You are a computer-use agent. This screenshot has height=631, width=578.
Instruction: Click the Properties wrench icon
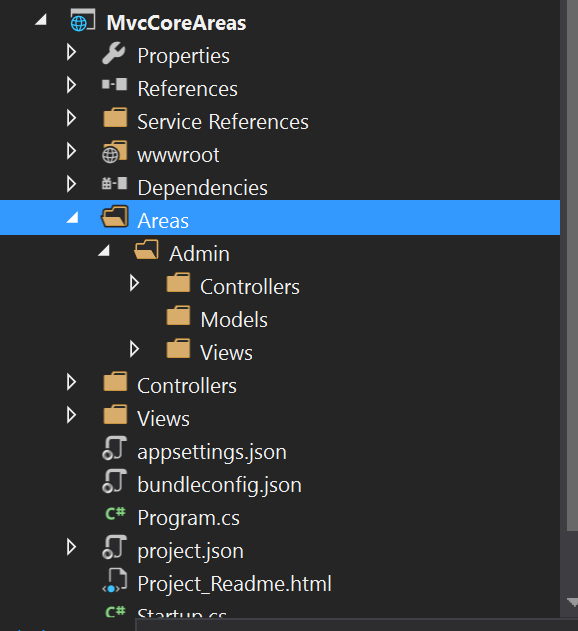pyautogui.click(x=114, y=54)
